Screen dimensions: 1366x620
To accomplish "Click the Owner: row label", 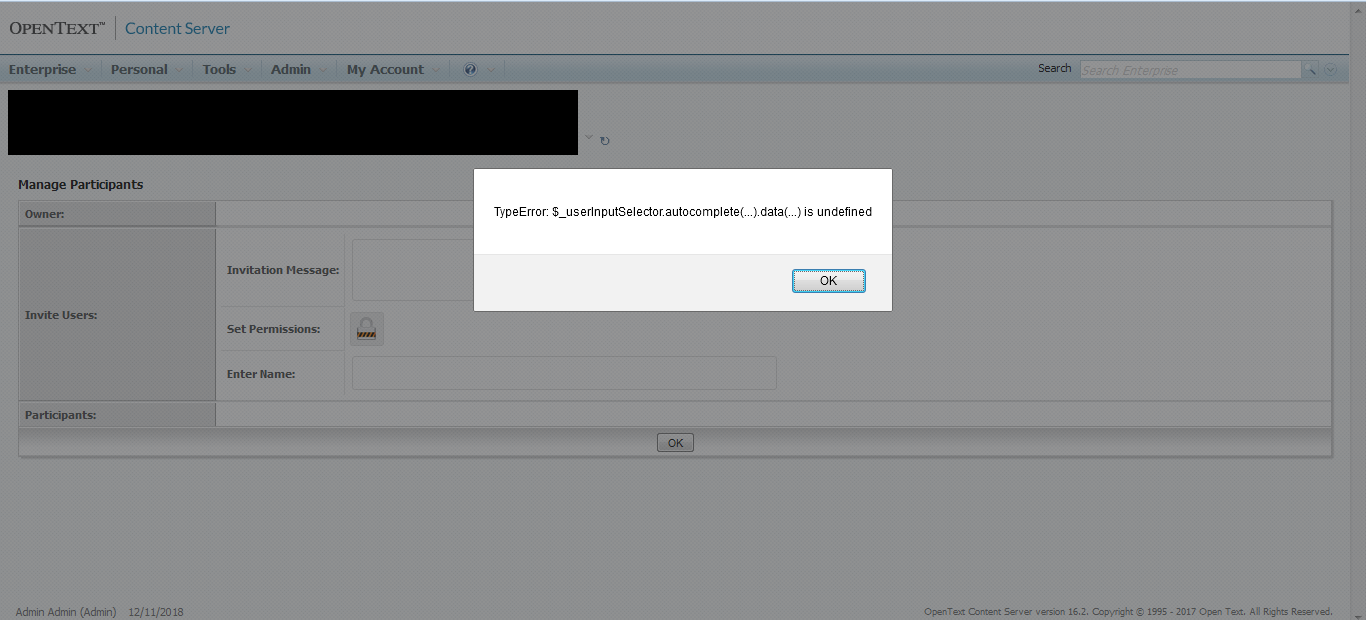I will coord(45,214).
